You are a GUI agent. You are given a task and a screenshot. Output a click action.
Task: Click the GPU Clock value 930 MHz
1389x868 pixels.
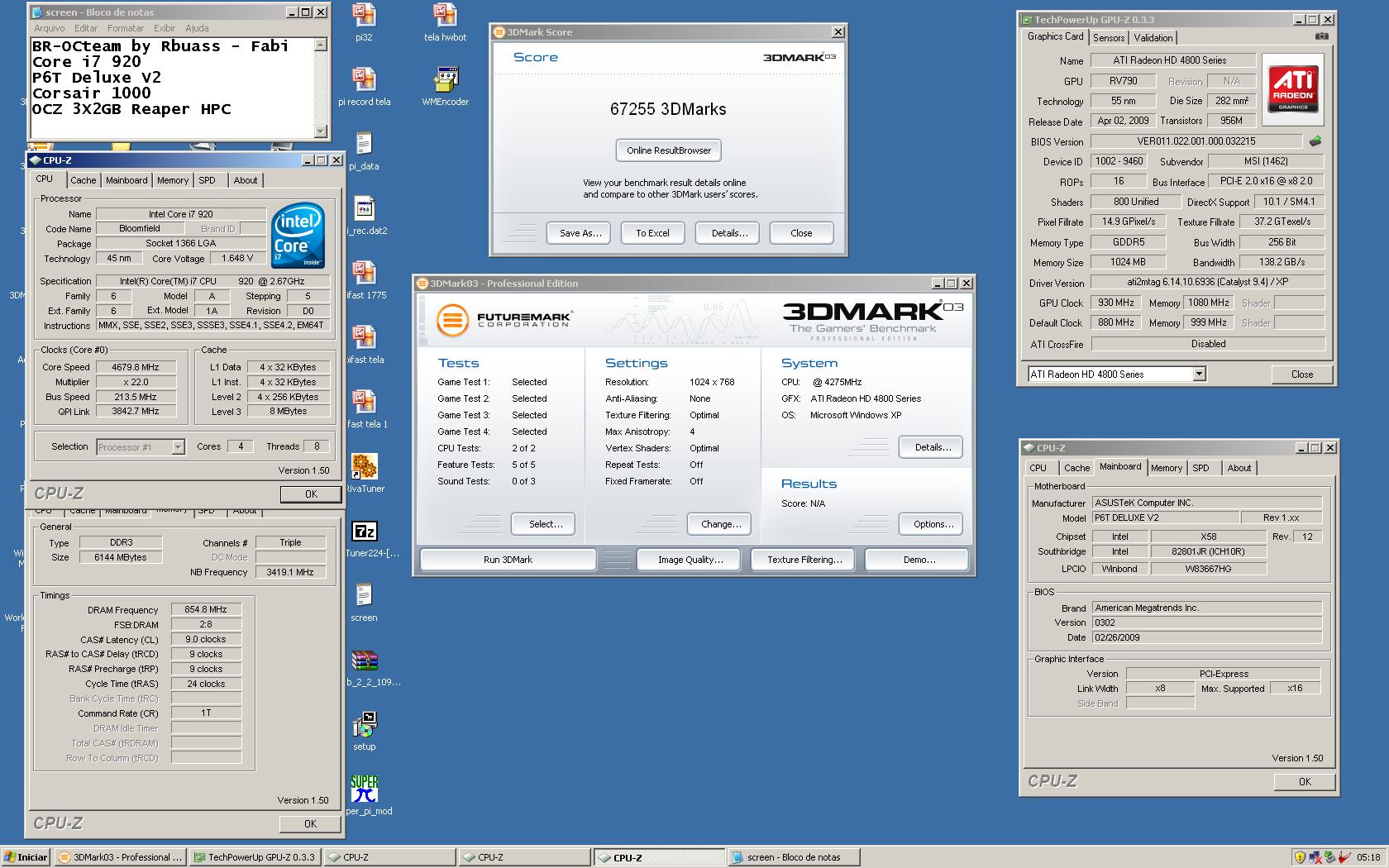pyautogui.click(x=1115, y=303)
